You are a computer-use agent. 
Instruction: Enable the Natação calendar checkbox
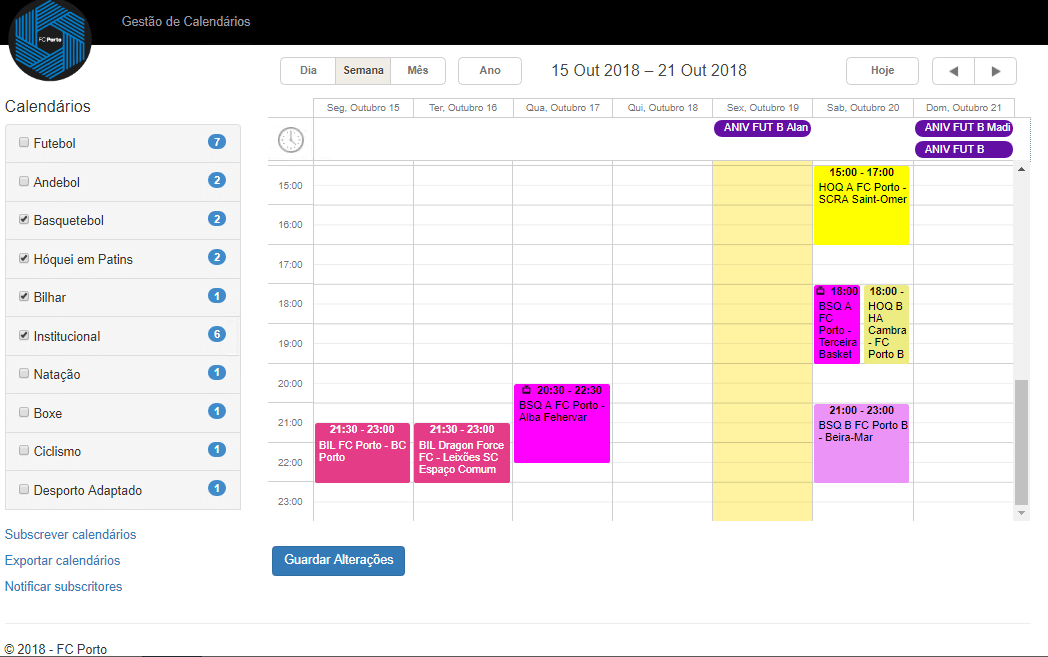pyautogui.click(x=23, y=373)
